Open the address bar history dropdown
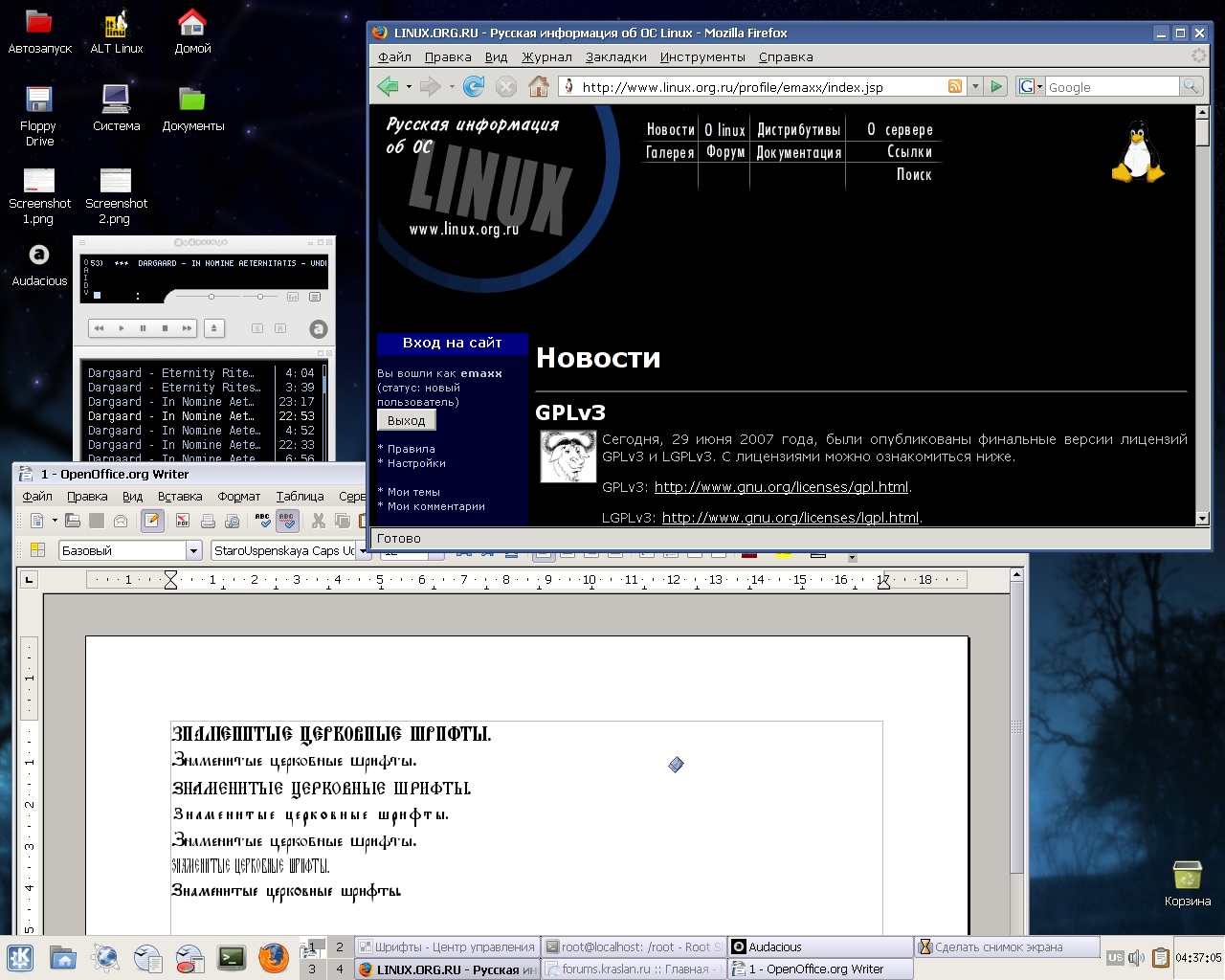This screenshot has width=1225, height=980. [975, 86]
